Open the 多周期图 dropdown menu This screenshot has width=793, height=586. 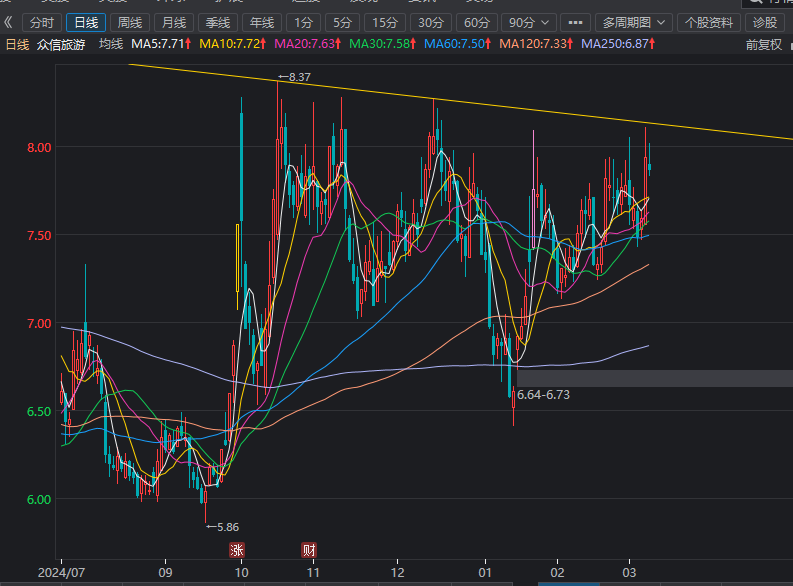632,22
